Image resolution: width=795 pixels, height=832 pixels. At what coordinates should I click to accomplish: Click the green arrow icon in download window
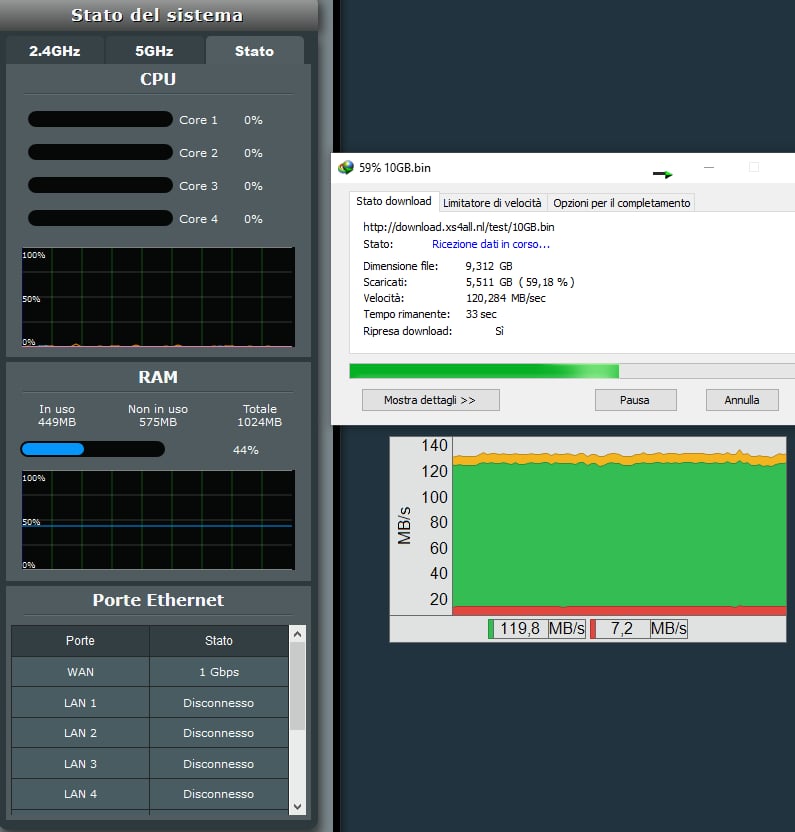coord(663,174)
